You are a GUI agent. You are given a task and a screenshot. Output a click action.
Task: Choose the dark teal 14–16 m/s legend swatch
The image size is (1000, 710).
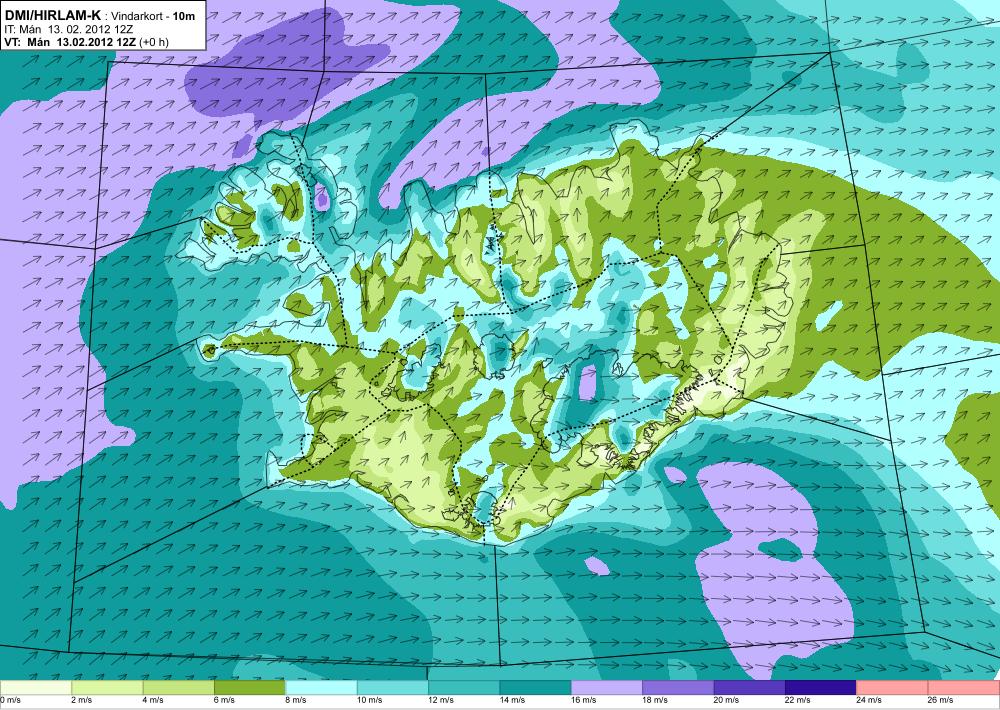click(536, 688)
